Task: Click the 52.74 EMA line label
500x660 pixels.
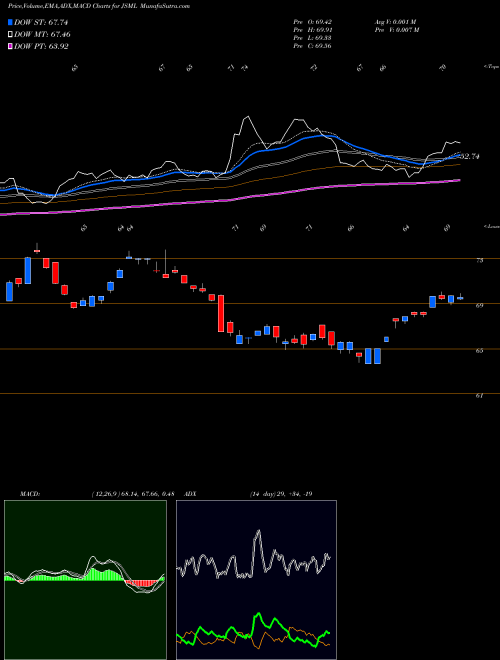Action: pyautogui.click(x=470, y=157)
